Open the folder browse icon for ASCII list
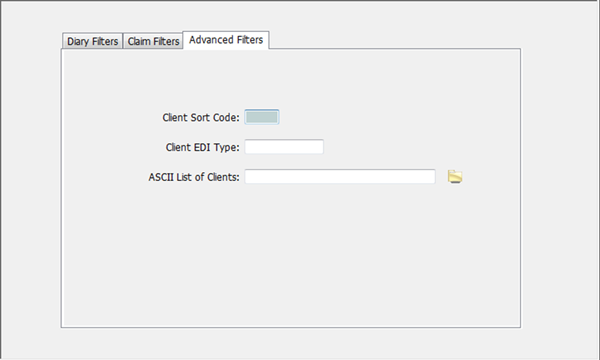Viewport: 600px width, 360px height. 455,177
